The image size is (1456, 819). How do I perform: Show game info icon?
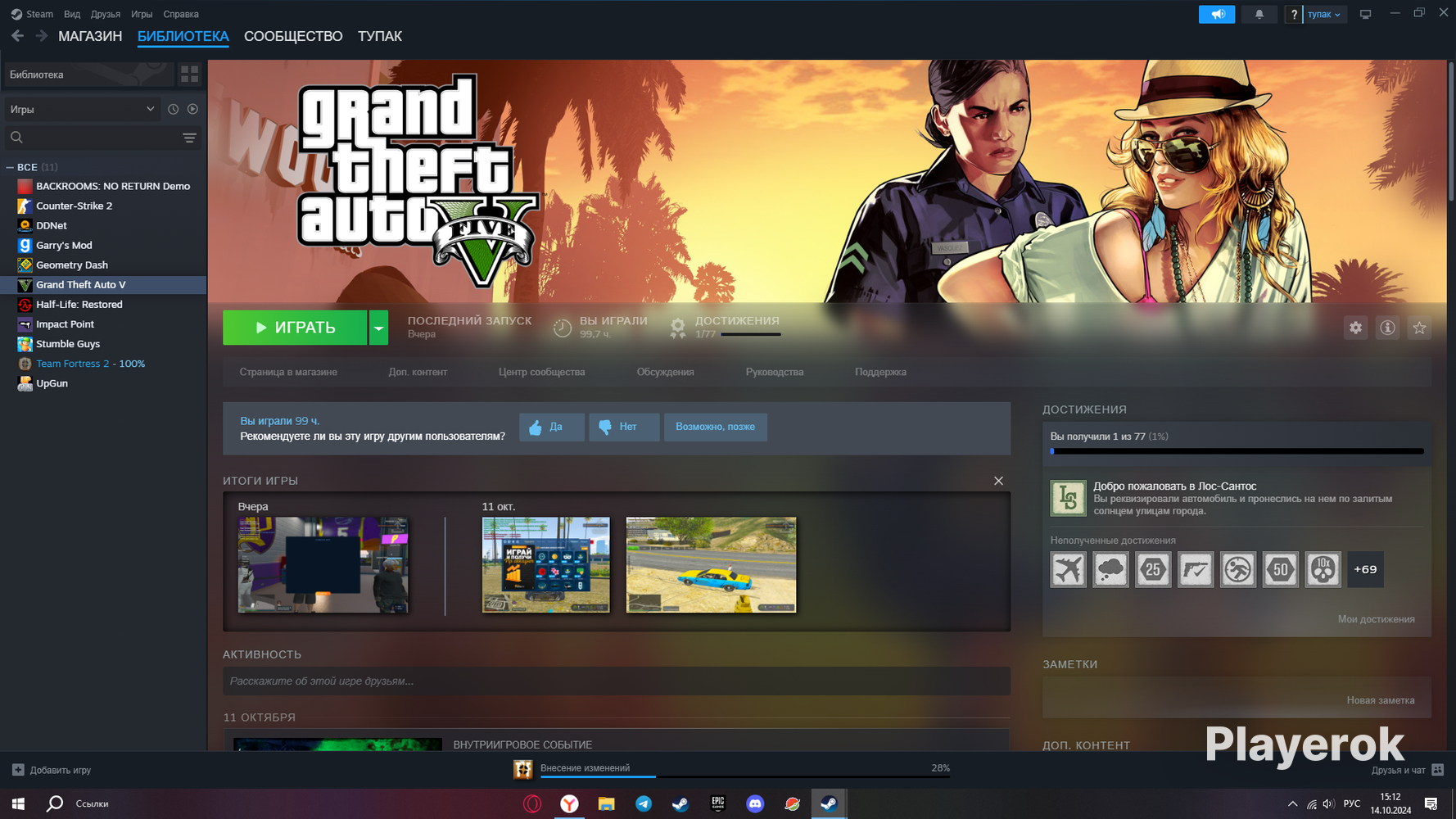click(1388, 328)
